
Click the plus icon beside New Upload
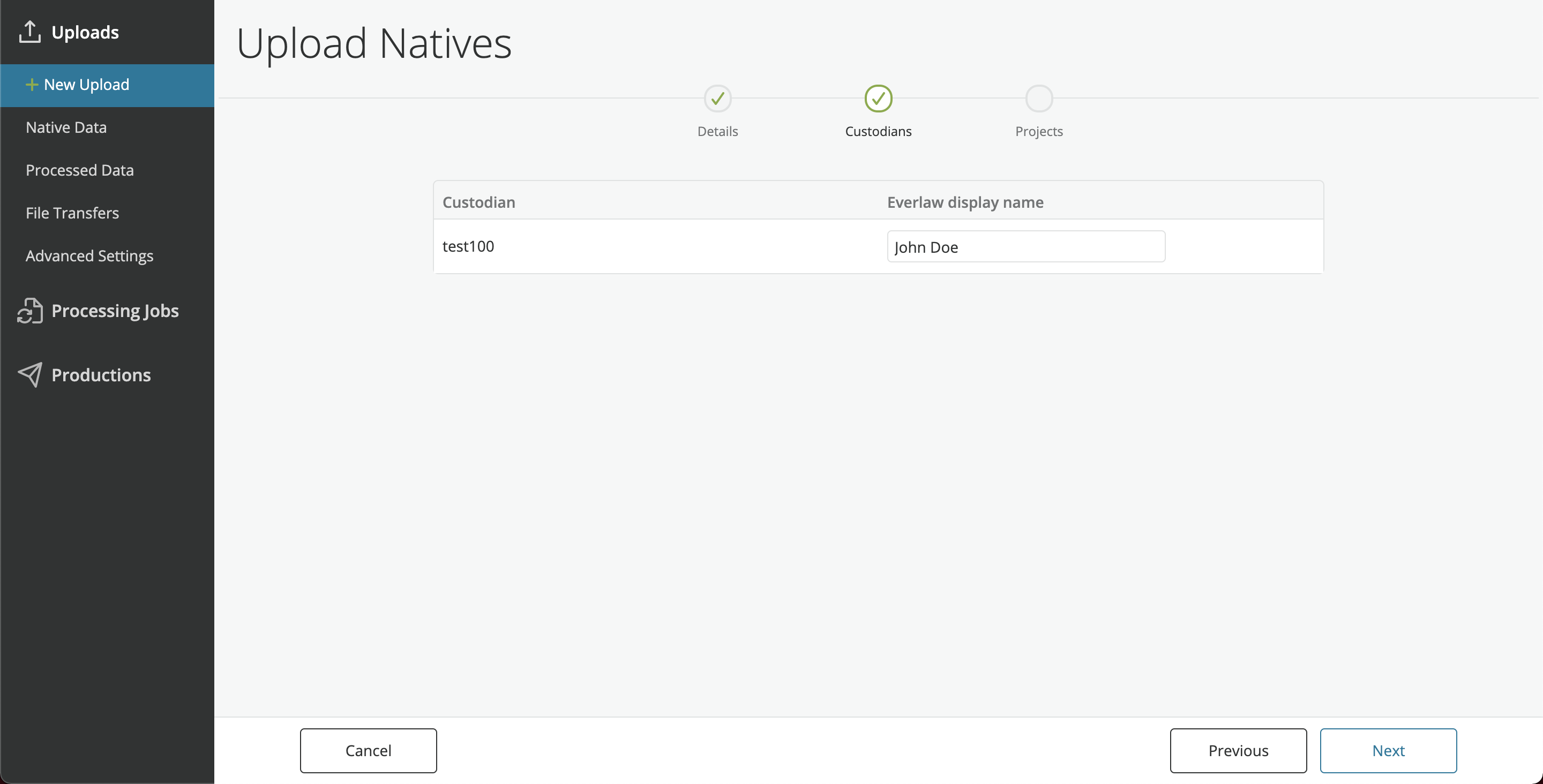tap(32, 85)
